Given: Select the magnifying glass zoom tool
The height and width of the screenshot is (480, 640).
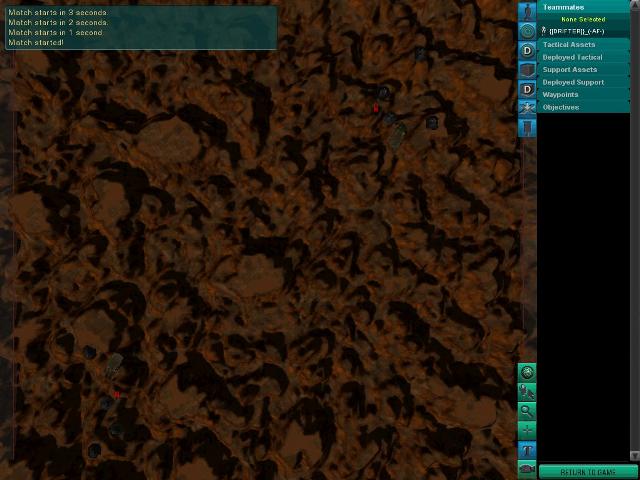Looking at the screenshot, I should [x=527, y=411].
